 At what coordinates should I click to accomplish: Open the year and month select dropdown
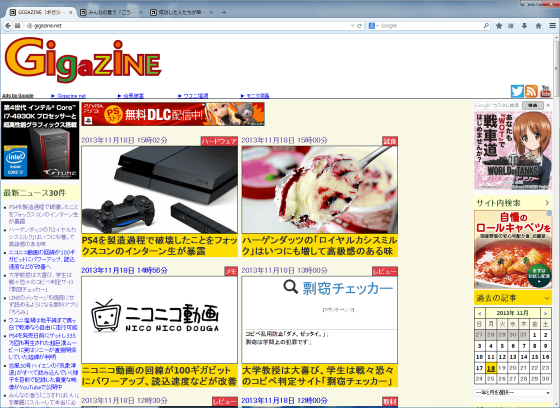513,393
